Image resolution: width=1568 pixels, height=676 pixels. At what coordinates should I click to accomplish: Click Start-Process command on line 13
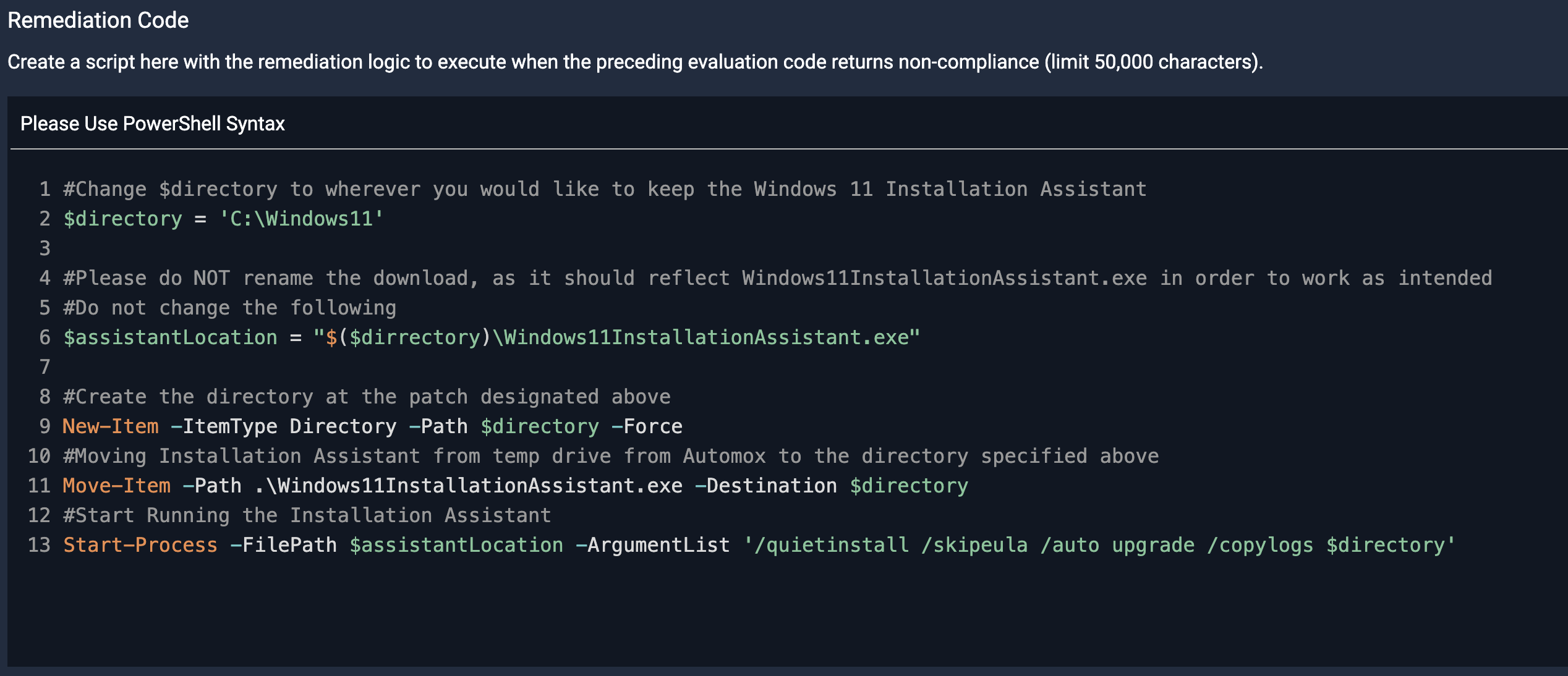point(140,545)
